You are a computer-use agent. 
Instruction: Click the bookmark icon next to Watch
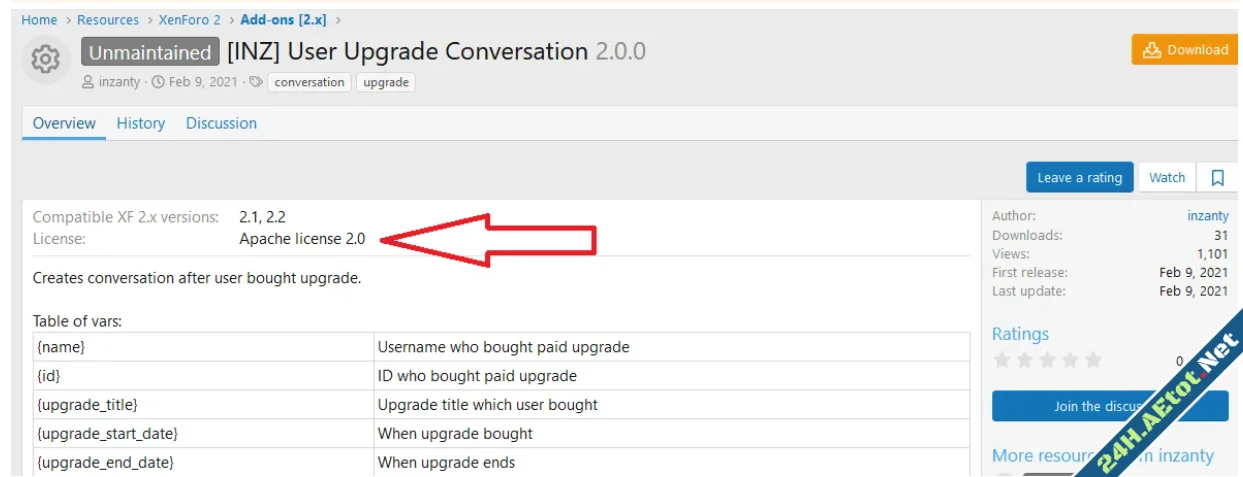tap(1217, 178)
